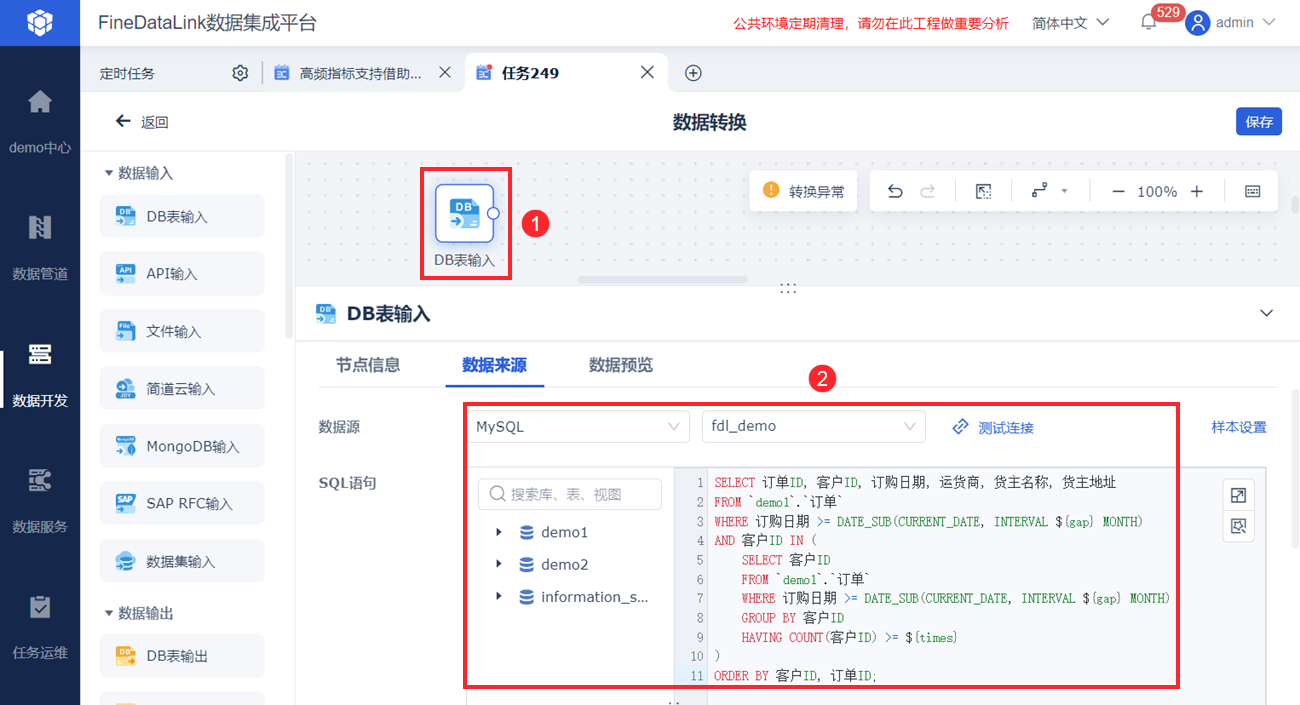This screenshot has height=705, width=1300.
Task: Open the fdl_demo connection dropdown
Action: coord(814,426)
